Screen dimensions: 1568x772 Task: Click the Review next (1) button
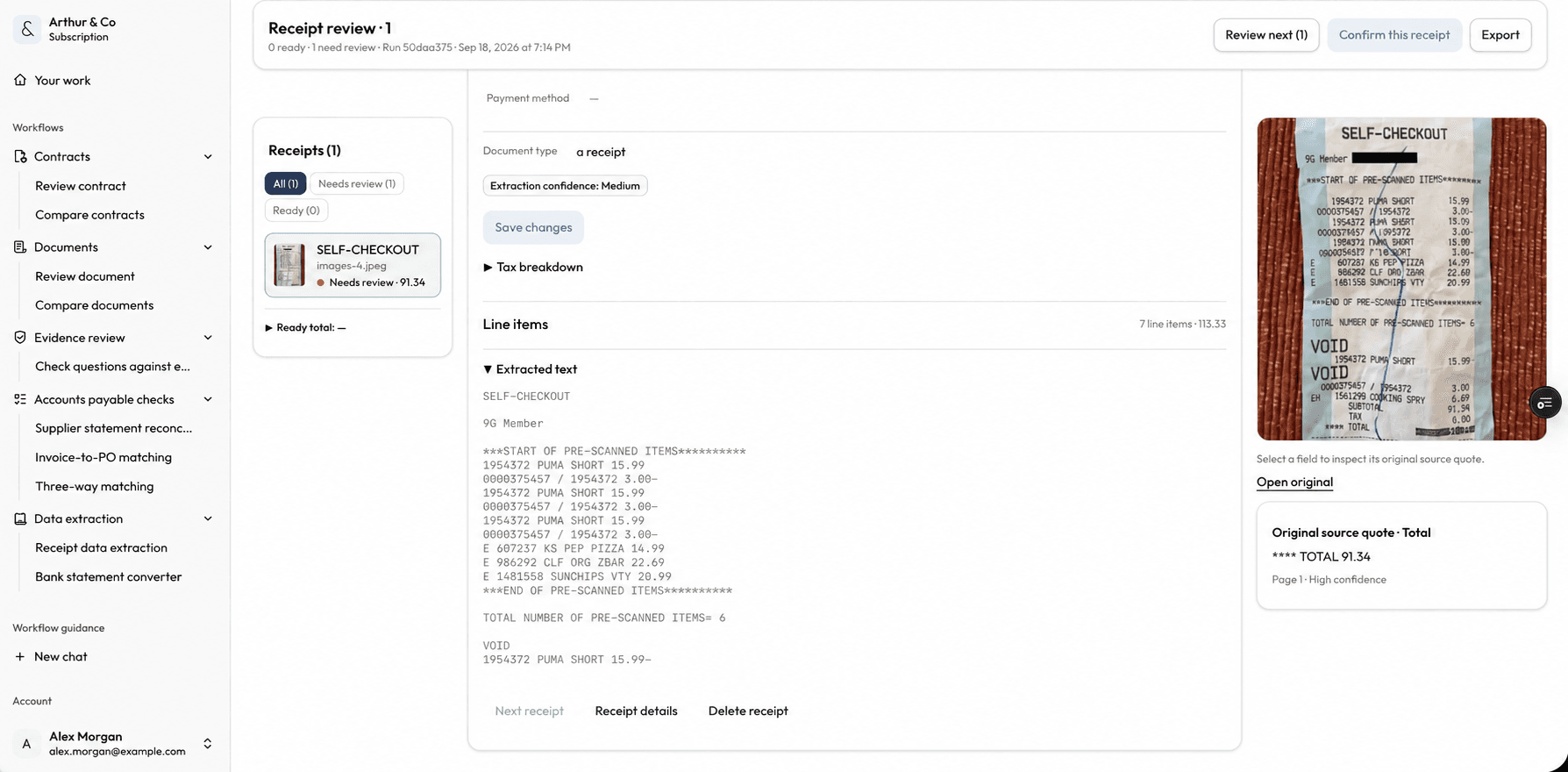[x=1265, y=35]
